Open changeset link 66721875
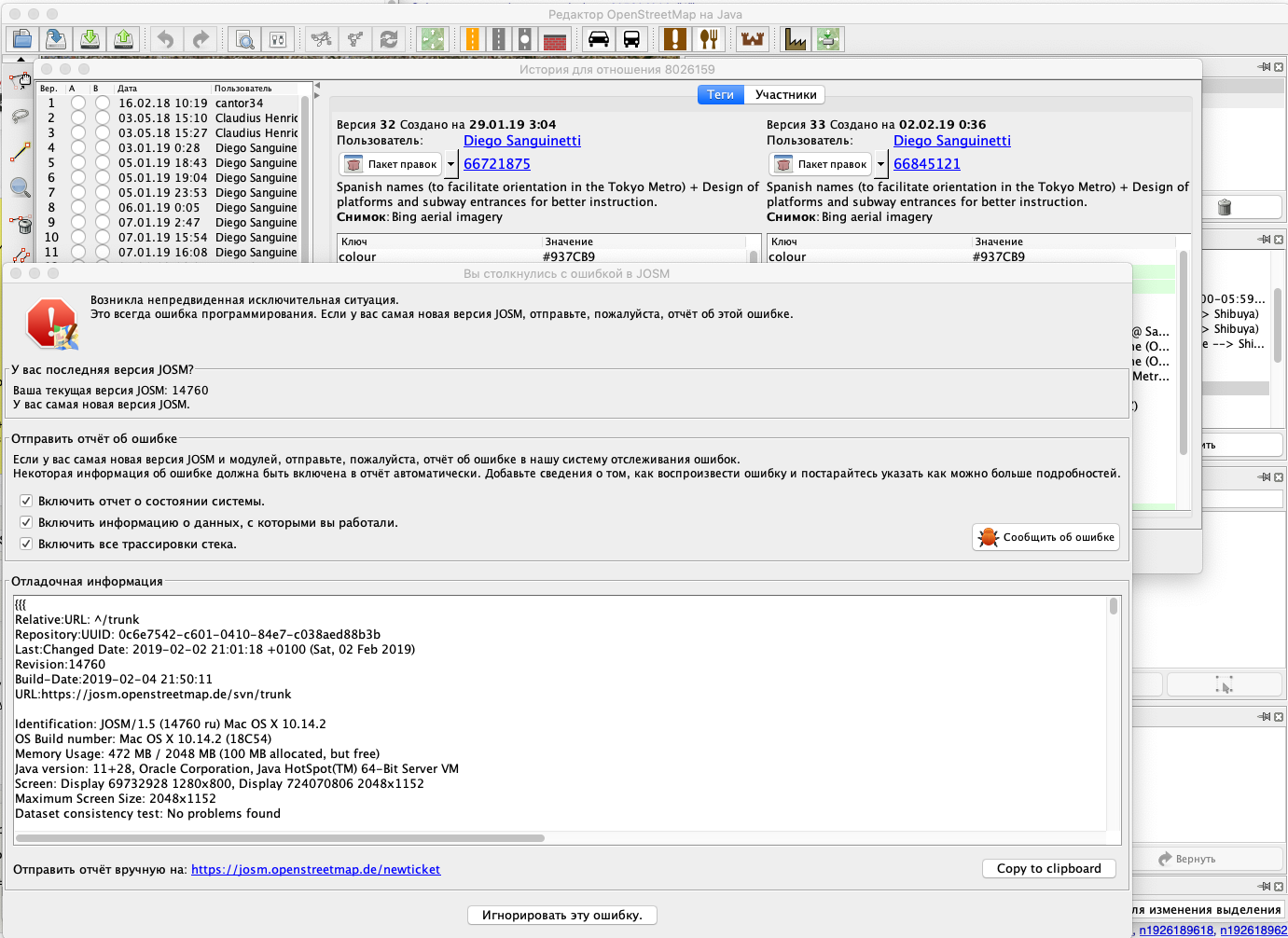Screen dimensions: 1288x938 click(497, 164)
